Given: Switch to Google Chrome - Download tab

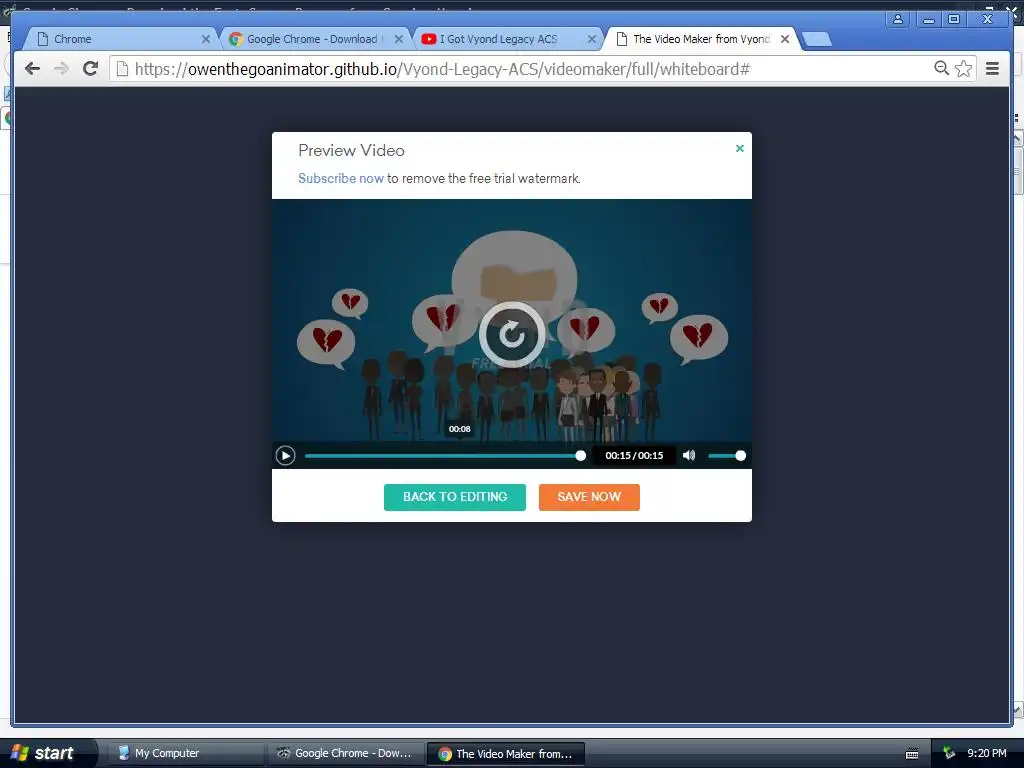Looking at the screenshot, I should [x=312, y=39].
